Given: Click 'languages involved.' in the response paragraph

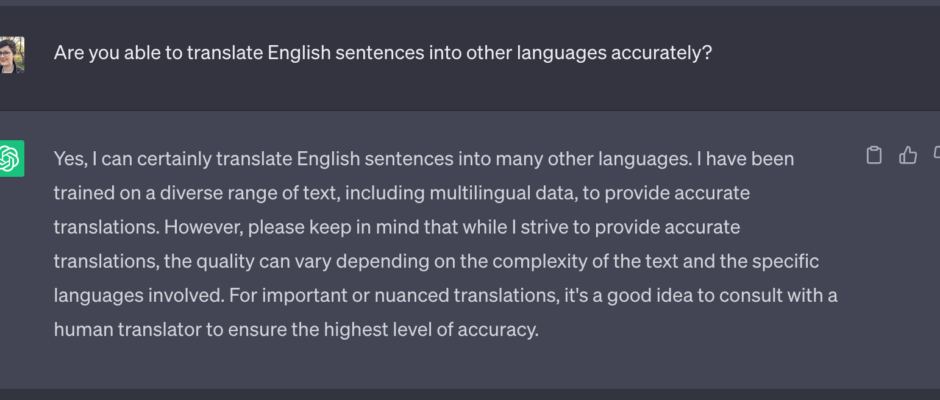Looking at the screenshot, I should coord(139,296).
